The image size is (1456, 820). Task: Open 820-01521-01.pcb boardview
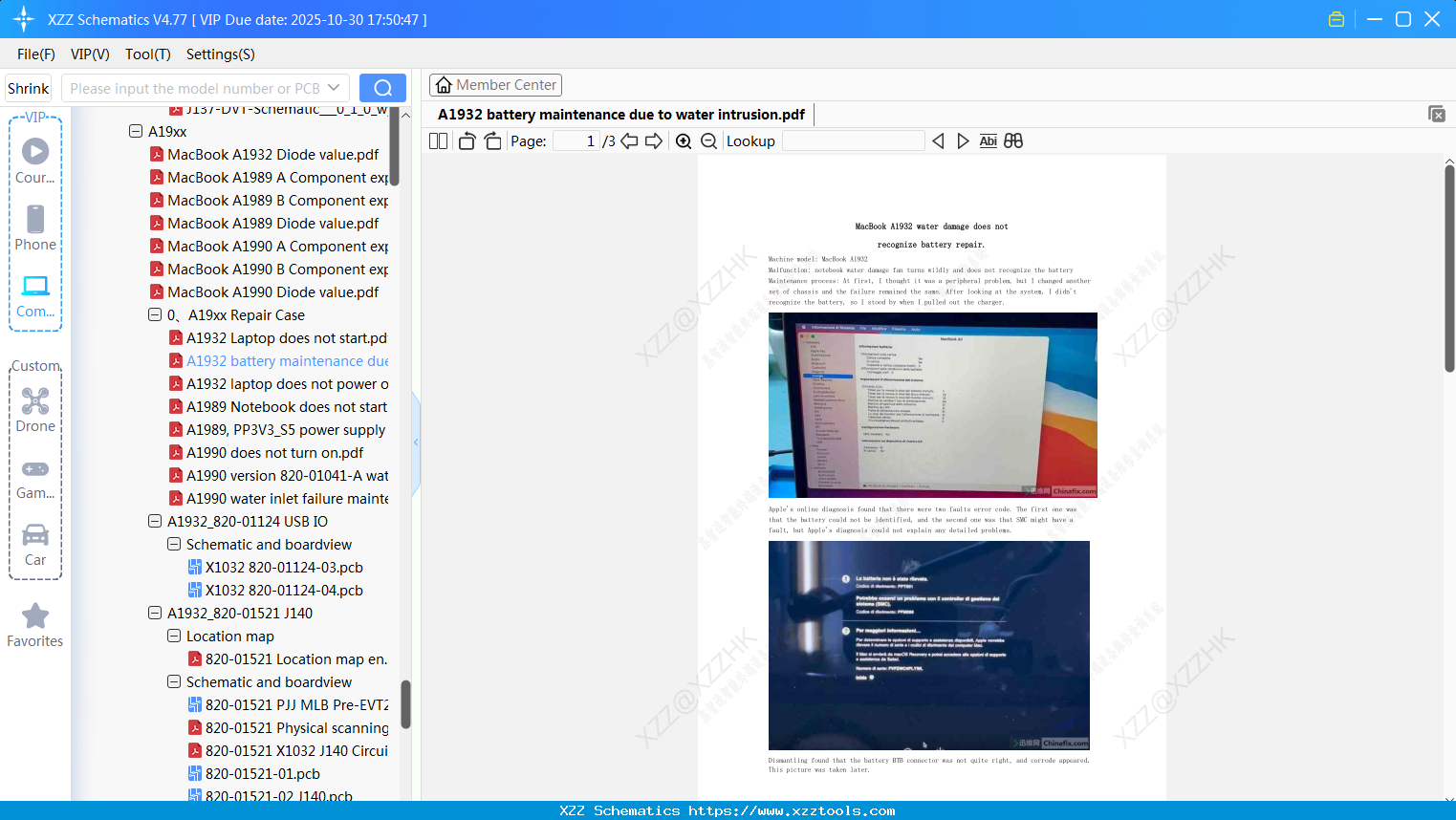pos(254,774)
